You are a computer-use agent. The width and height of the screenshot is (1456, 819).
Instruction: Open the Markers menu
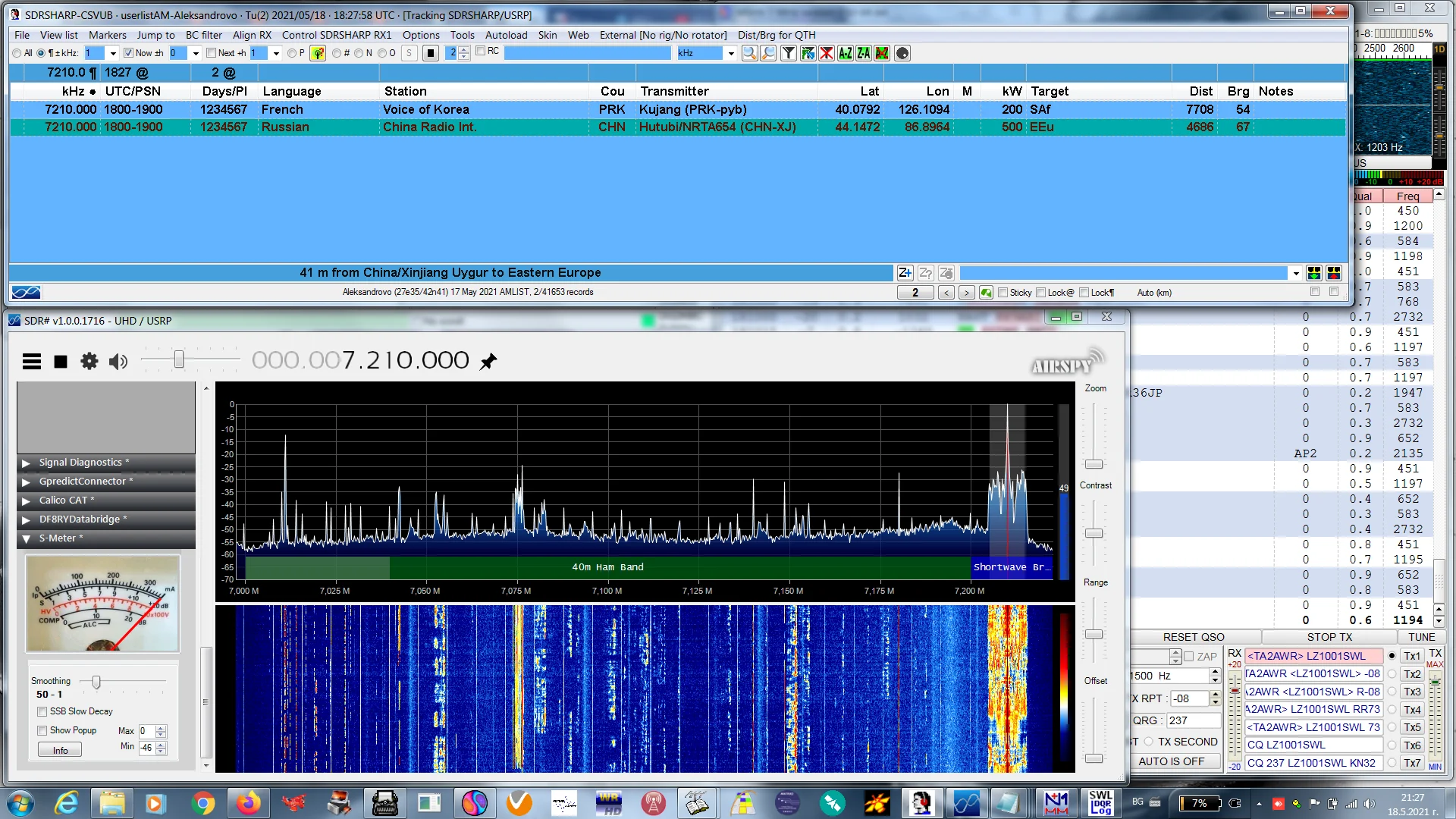[x=107, y=35]
